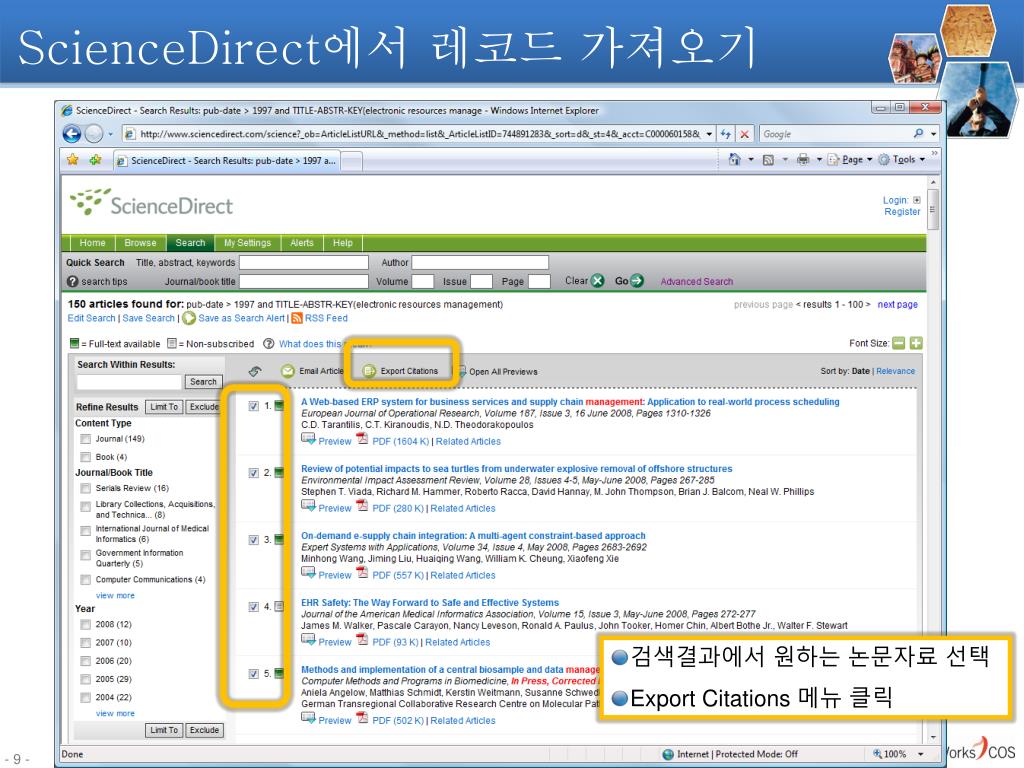The image size is (1024, 768).
Task: Open the Page menu dropdown
Action: (x=855, y=159)
